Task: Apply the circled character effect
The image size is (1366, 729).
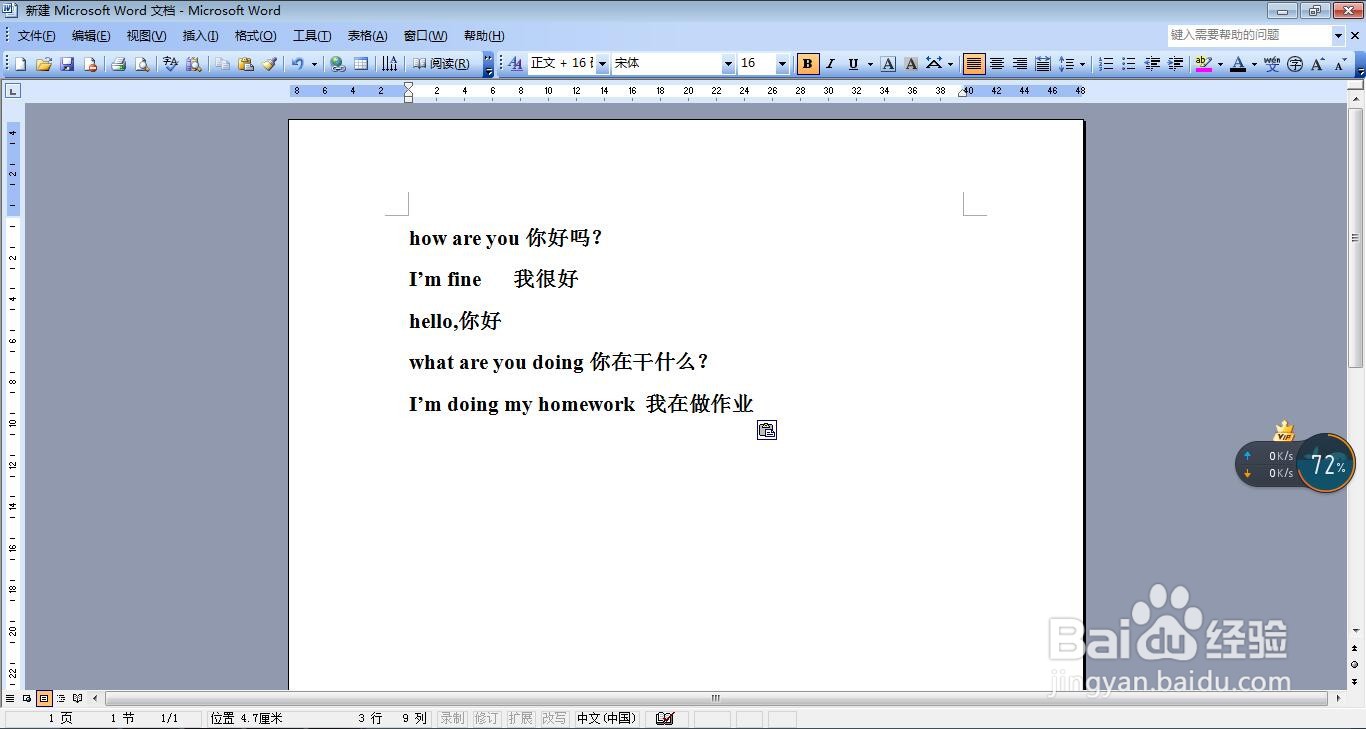Action: pos(1296,63)
